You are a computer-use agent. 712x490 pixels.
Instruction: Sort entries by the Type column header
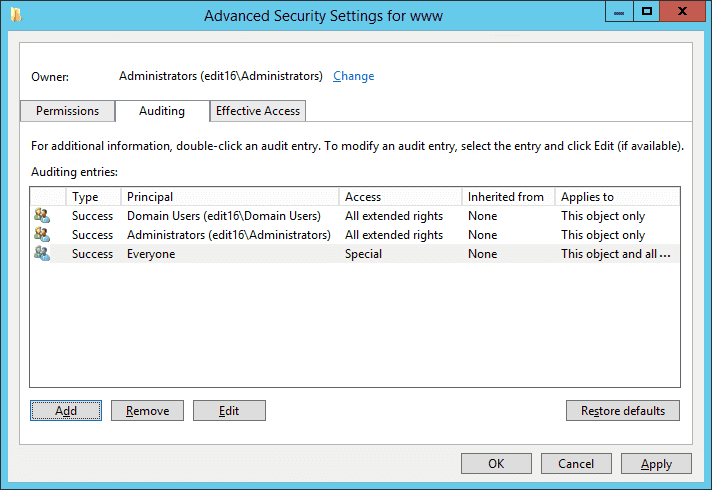pos(94,197)
